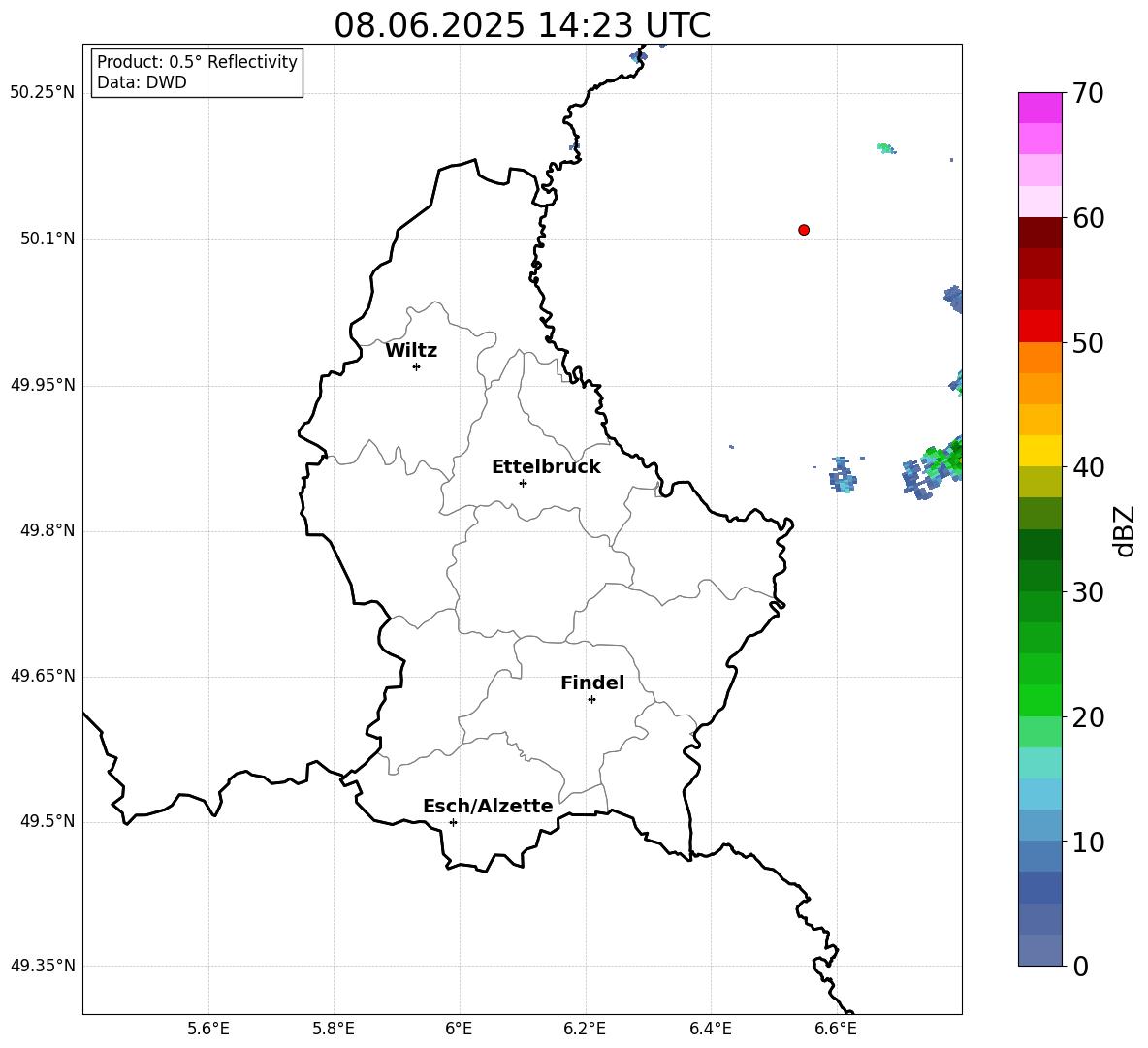Click the 6.2°E longitude label

click(x=585, y=1029)
